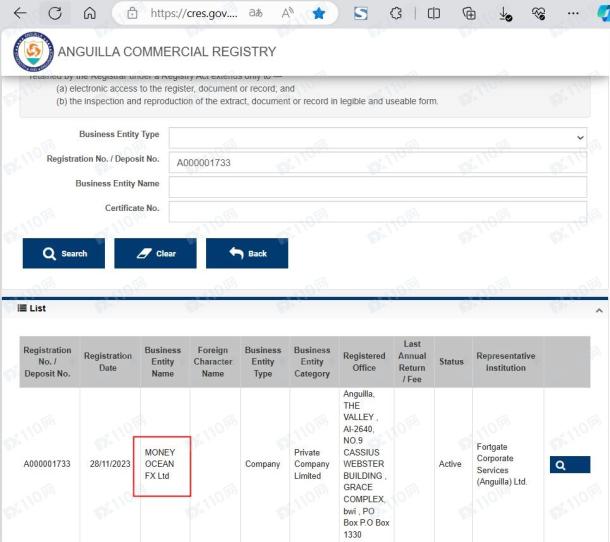
Task: Click the Back button
Action: [x=247, y=253]
